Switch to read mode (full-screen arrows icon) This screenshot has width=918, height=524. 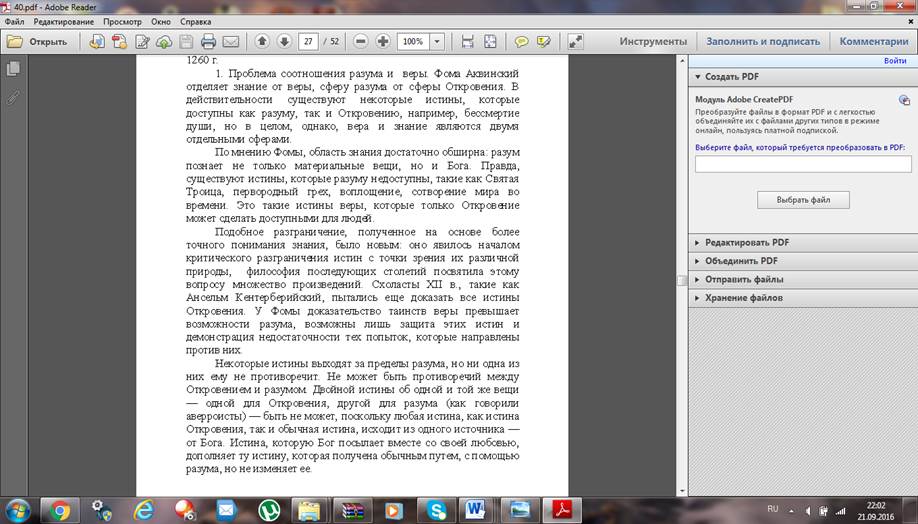tap(575, 42)
